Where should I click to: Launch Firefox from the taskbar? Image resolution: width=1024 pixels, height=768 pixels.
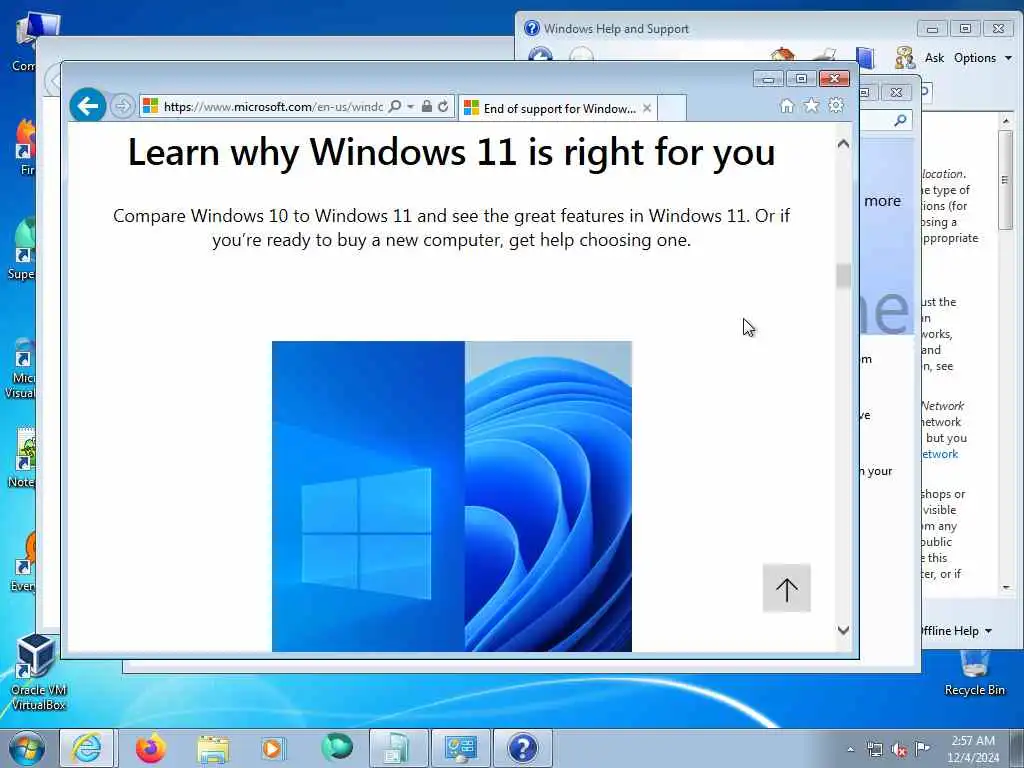pos(150,748)
